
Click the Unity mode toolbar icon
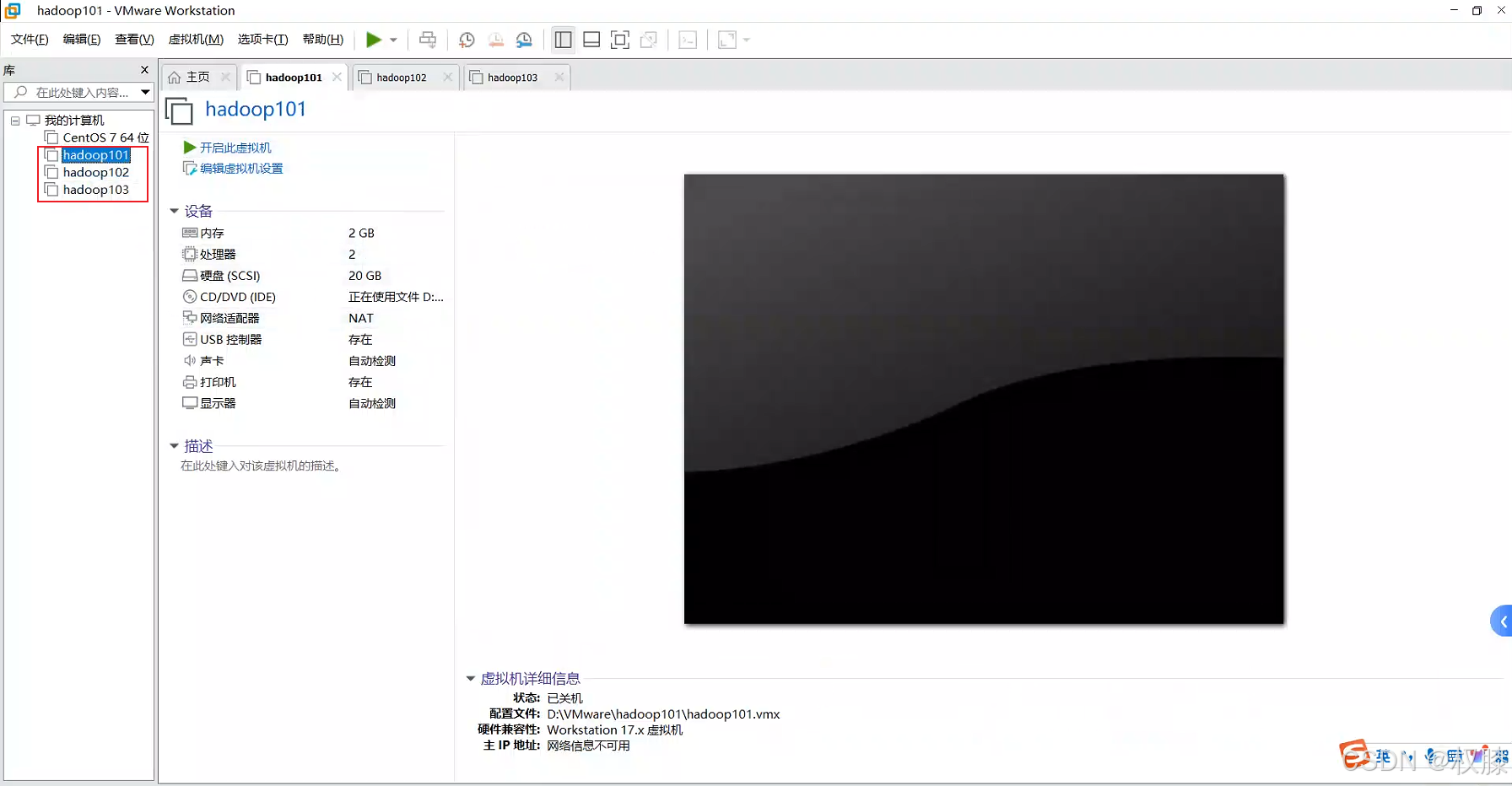pos(649,40)
